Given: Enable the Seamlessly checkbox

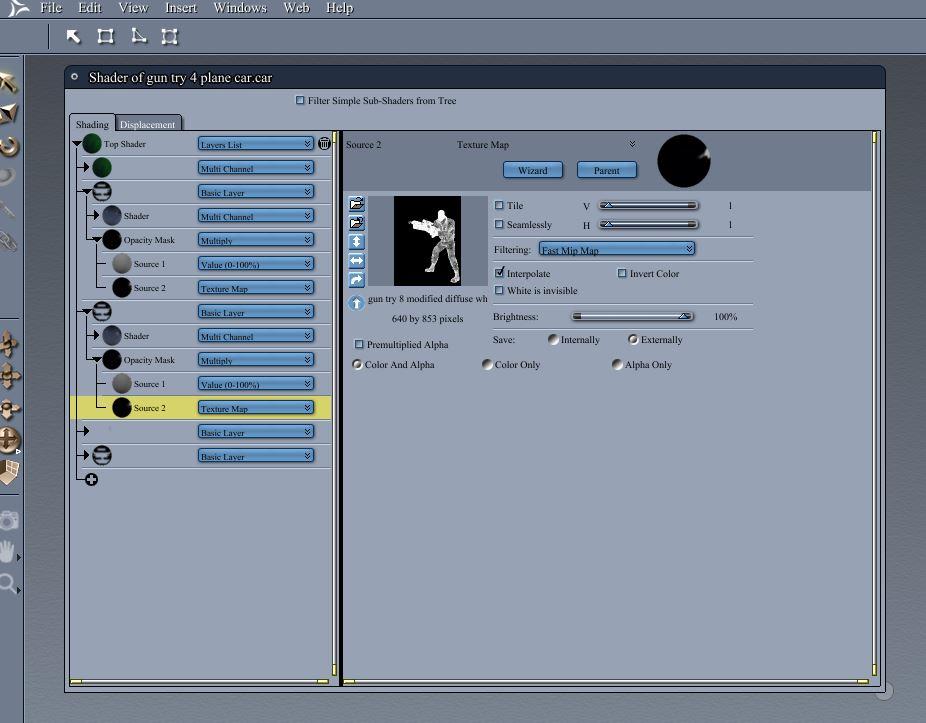Looking at the screenshot, I should pyautogui.click(x=499, y=224).
